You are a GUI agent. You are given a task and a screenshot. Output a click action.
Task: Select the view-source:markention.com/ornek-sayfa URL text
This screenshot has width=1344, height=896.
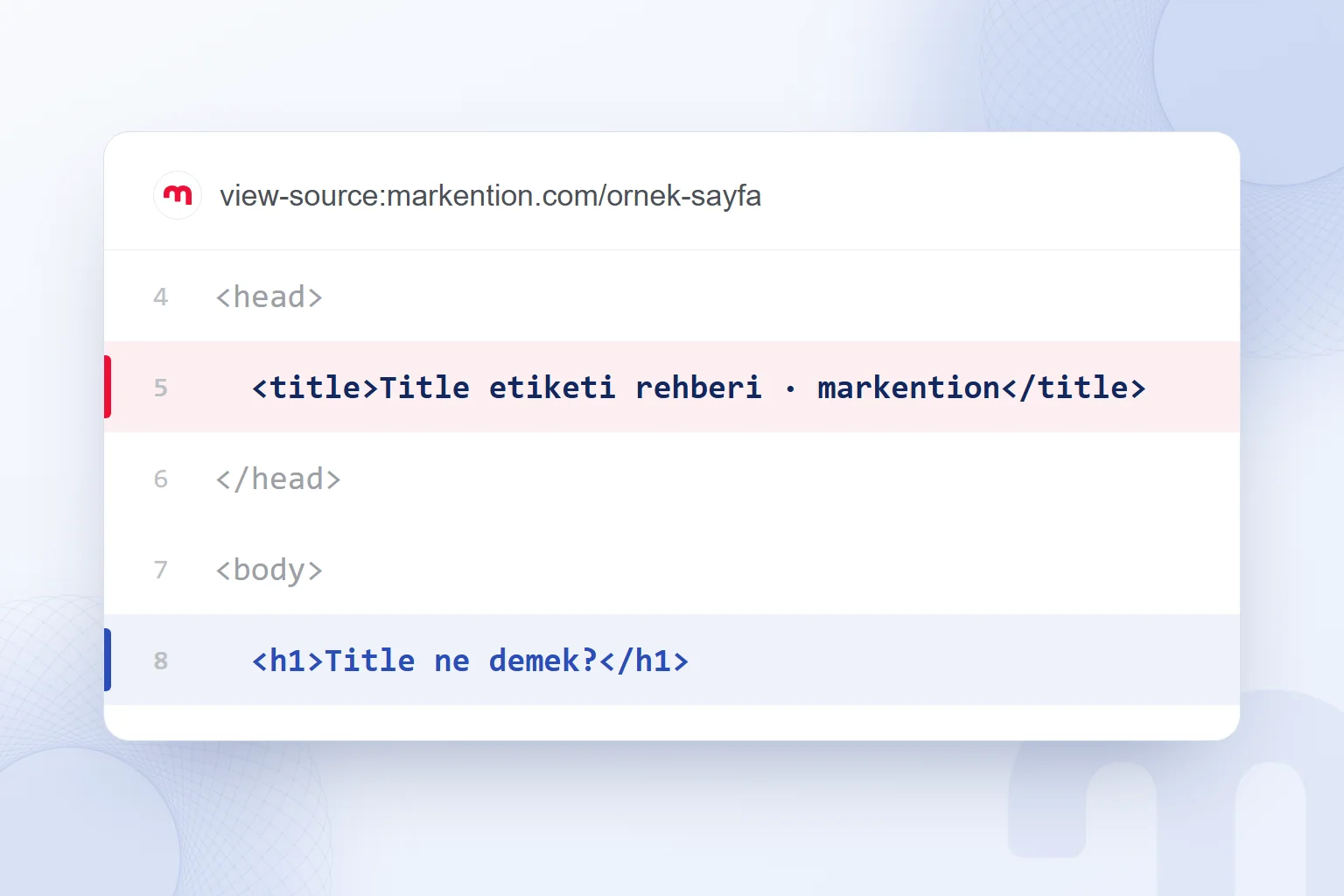click(490, 196)
